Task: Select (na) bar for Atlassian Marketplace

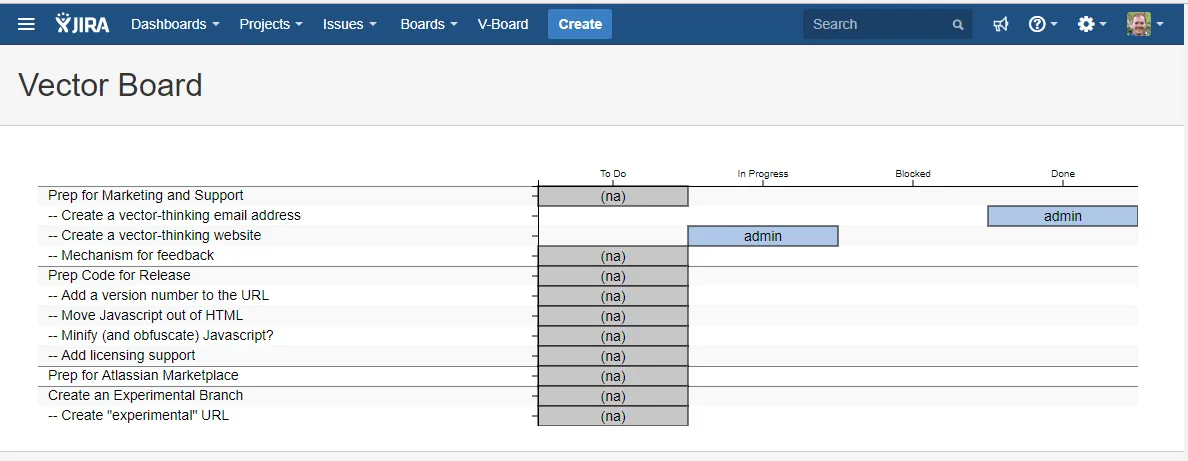Action: (x=613, y=376)
